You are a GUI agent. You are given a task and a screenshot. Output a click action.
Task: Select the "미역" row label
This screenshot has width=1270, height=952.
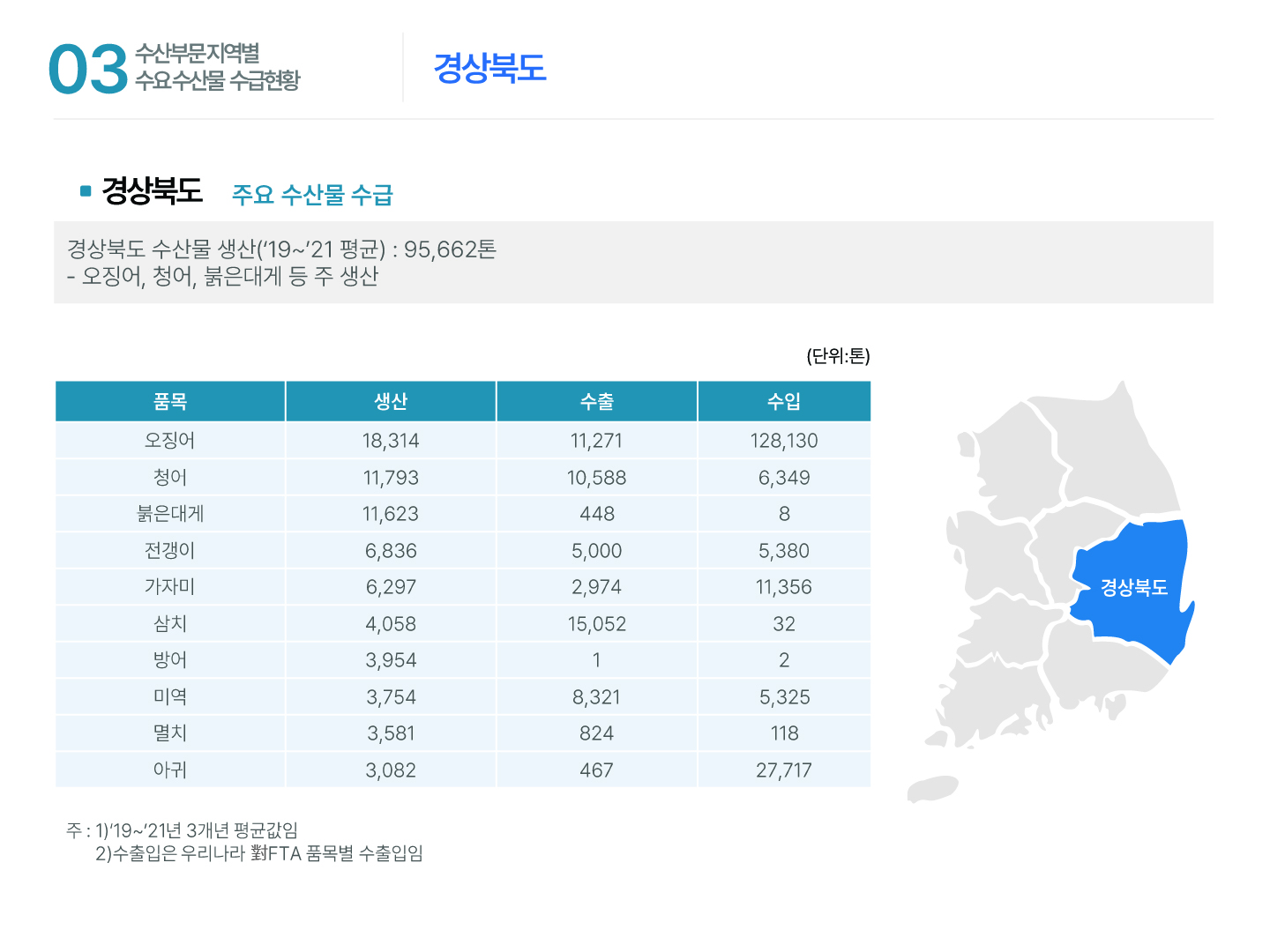pyautogui.click(x=170, y=697)
